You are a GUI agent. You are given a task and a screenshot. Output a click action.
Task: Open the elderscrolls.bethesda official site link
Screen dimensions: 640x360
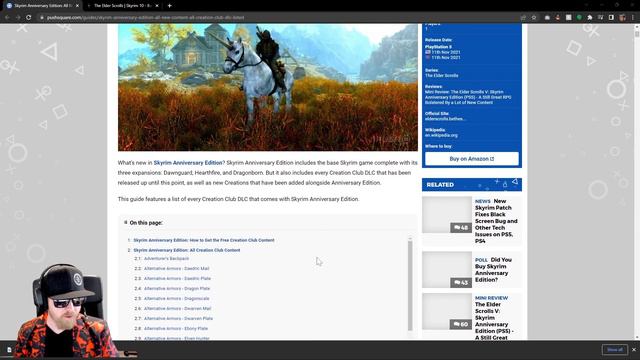coord(444,119)
